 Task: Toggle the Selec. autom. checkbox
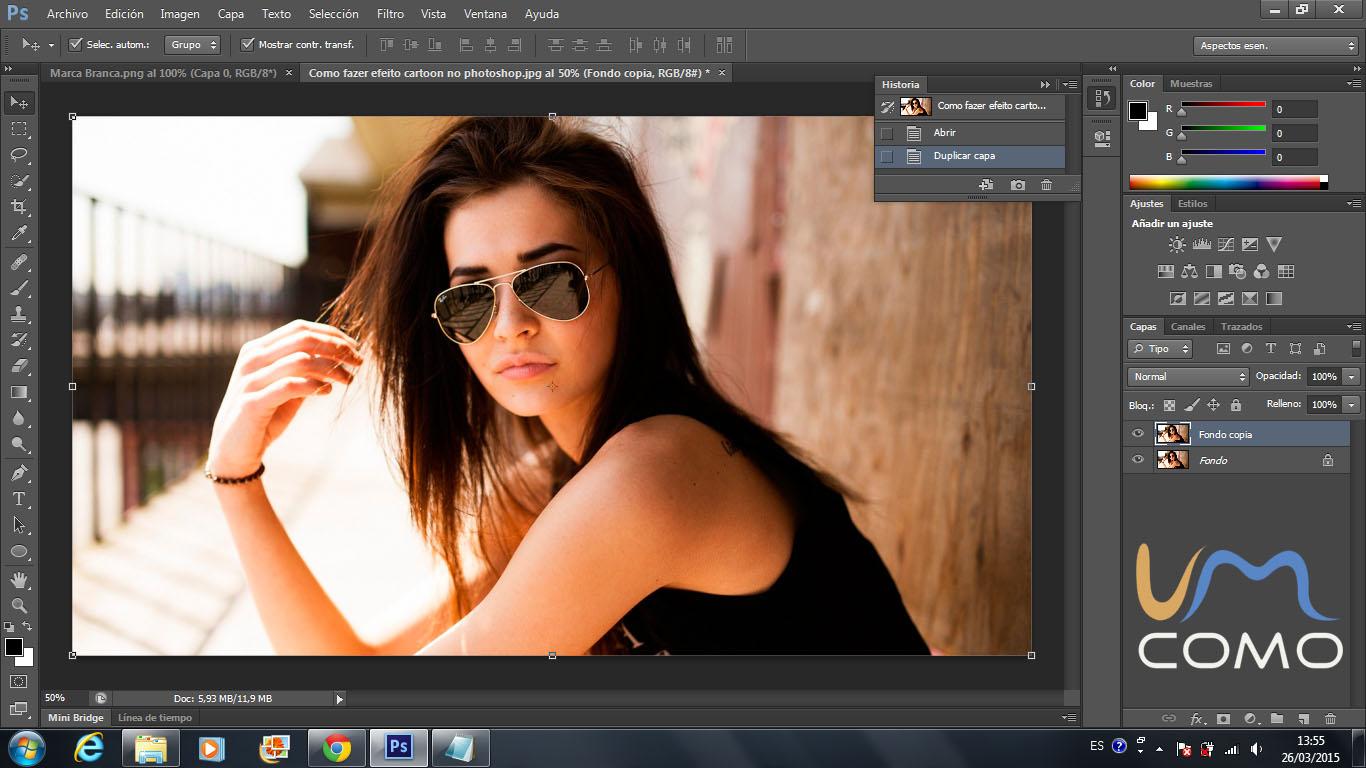[76, 45]
